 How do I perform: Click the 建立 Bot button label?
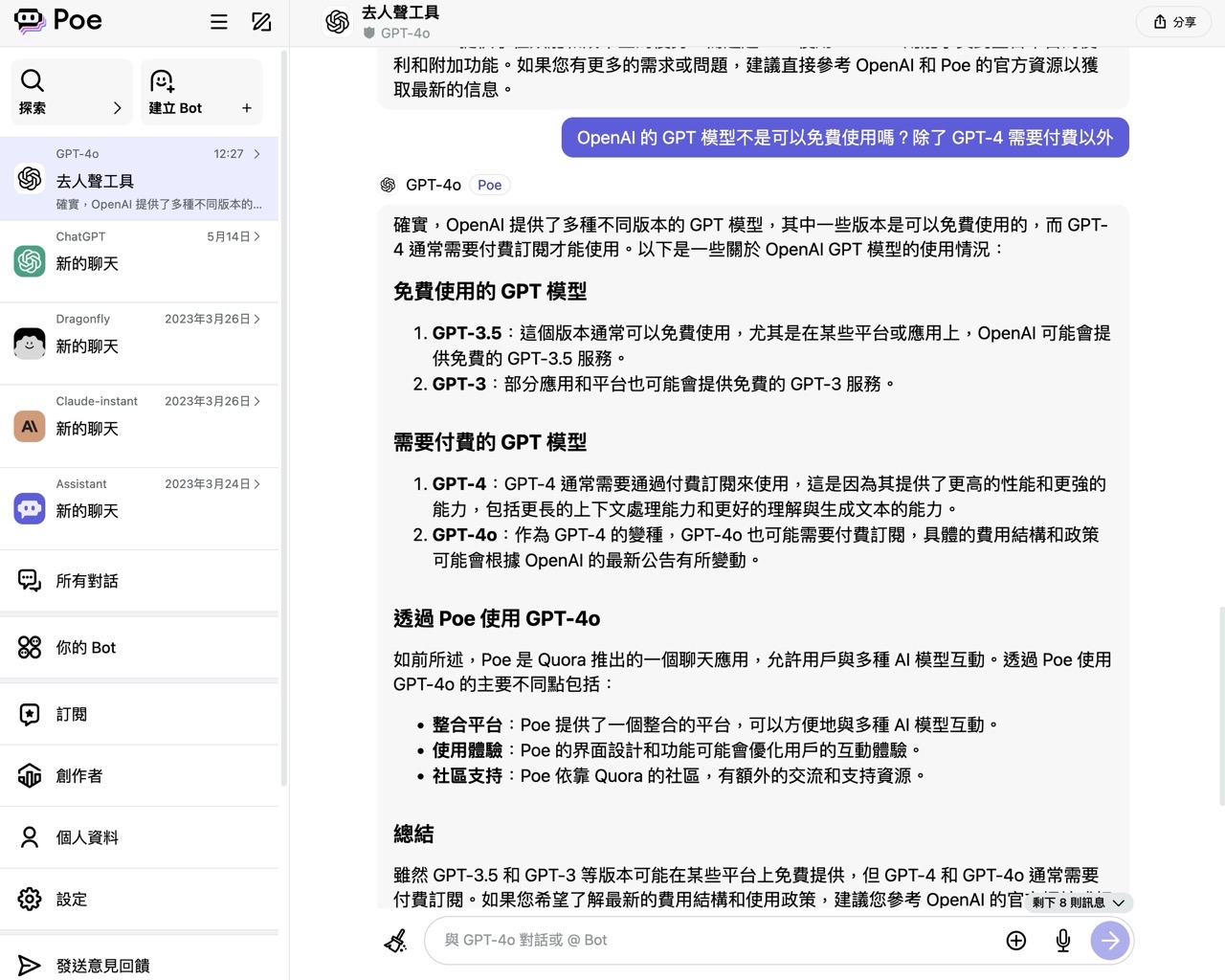tap(175, 108)
